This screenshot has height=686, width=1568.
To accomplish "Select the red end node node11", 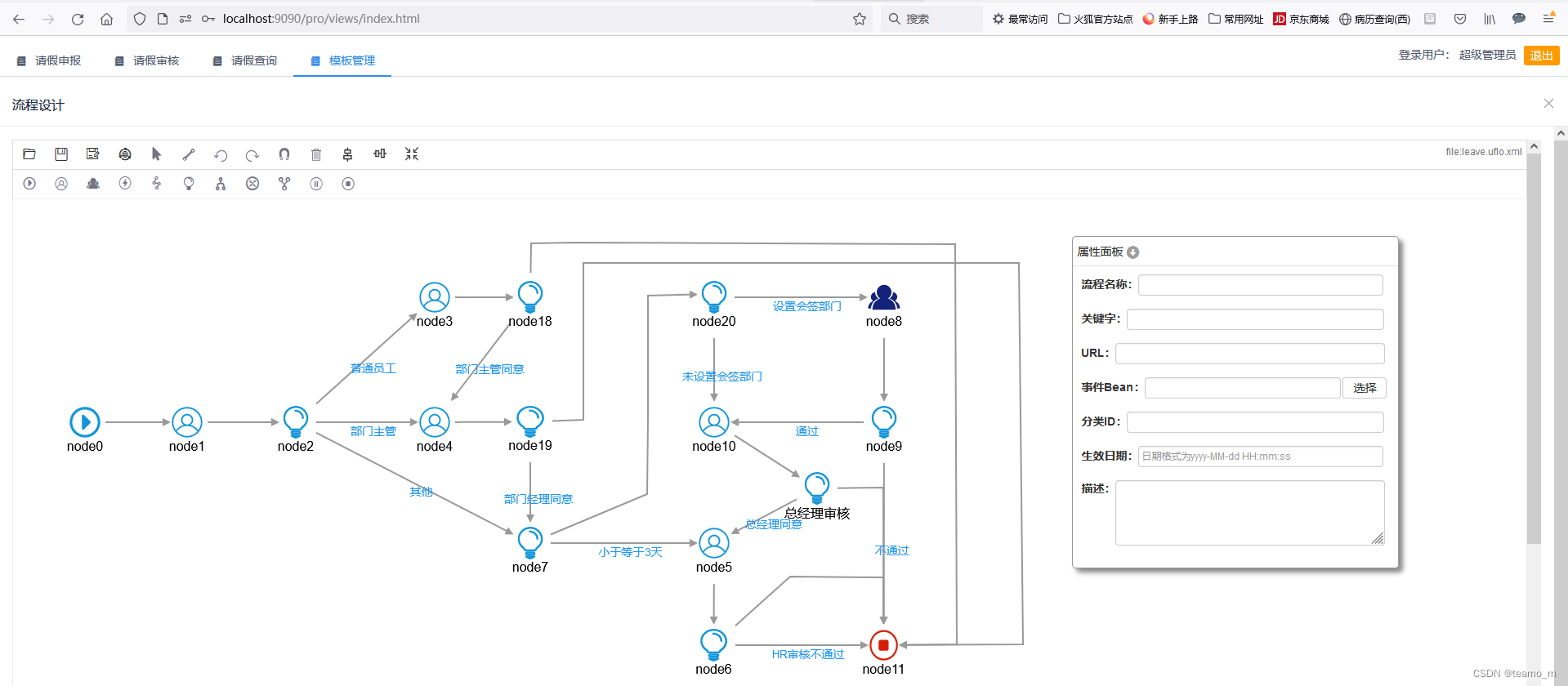I will point(883,645).
